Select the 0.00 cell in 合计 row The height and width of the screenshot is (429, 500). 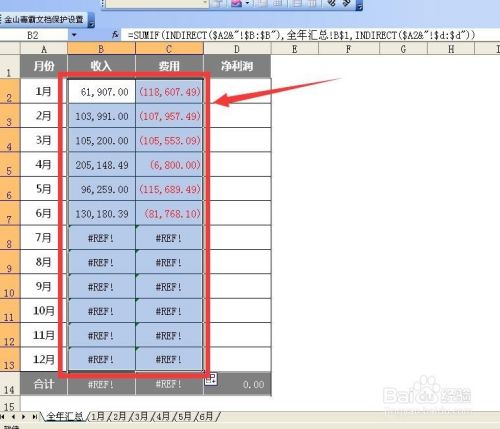[x=237, y=384]
